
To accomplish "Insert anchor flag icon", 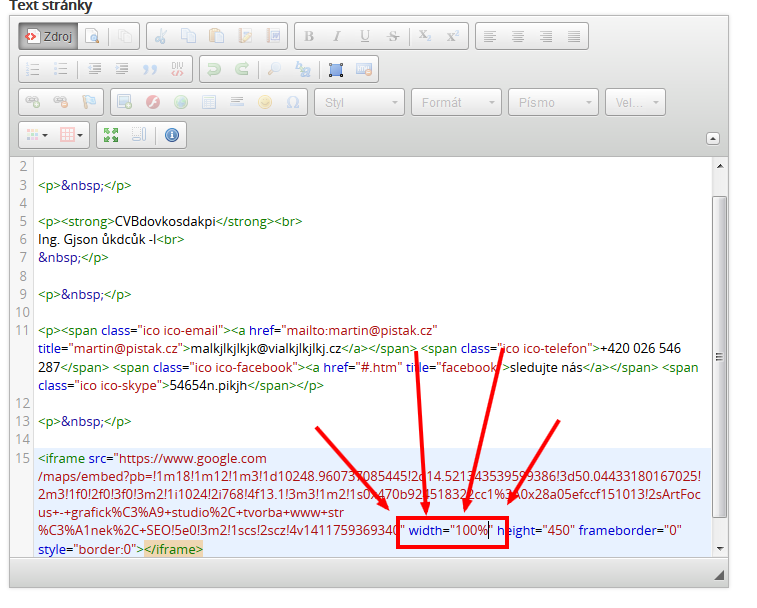I will (89, 102).
